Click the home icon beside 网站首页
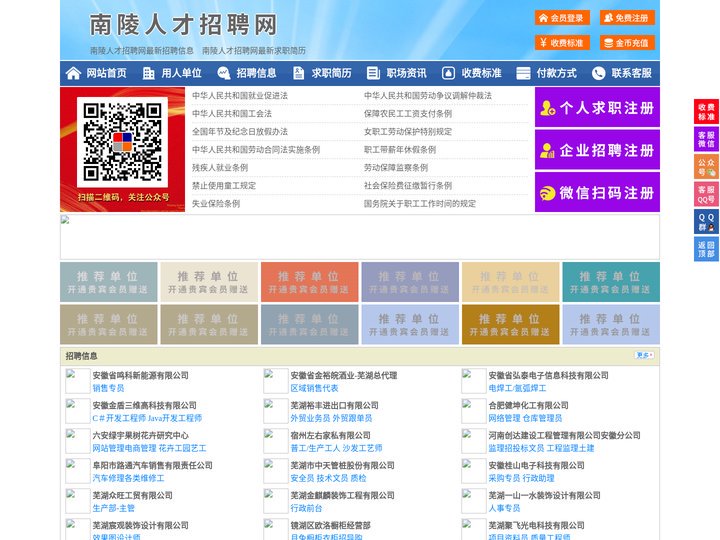 (73, 73)
